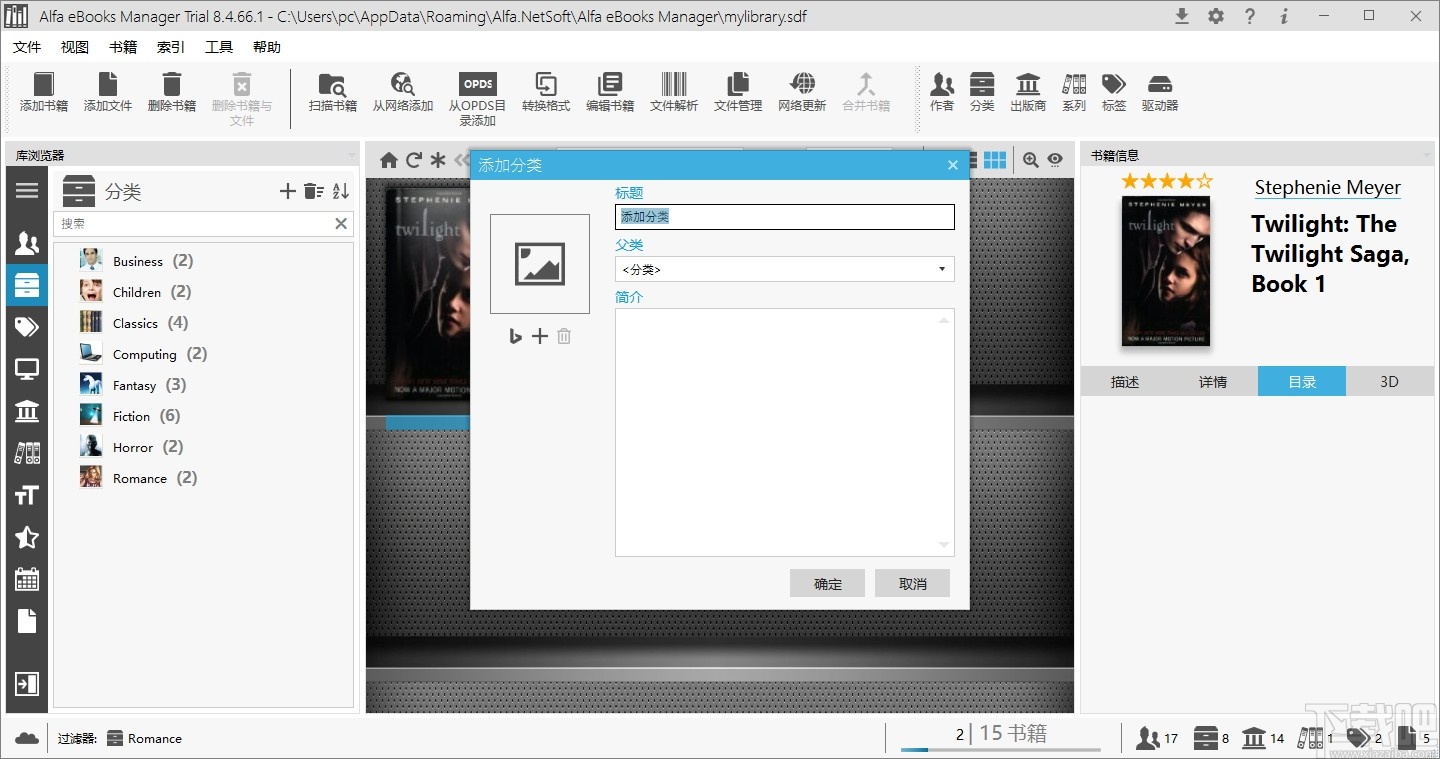Open the Stephenie Meyer author link
Viewport: 1440px width, 759px height.
pyautogui.click(x=1327, y=187)
